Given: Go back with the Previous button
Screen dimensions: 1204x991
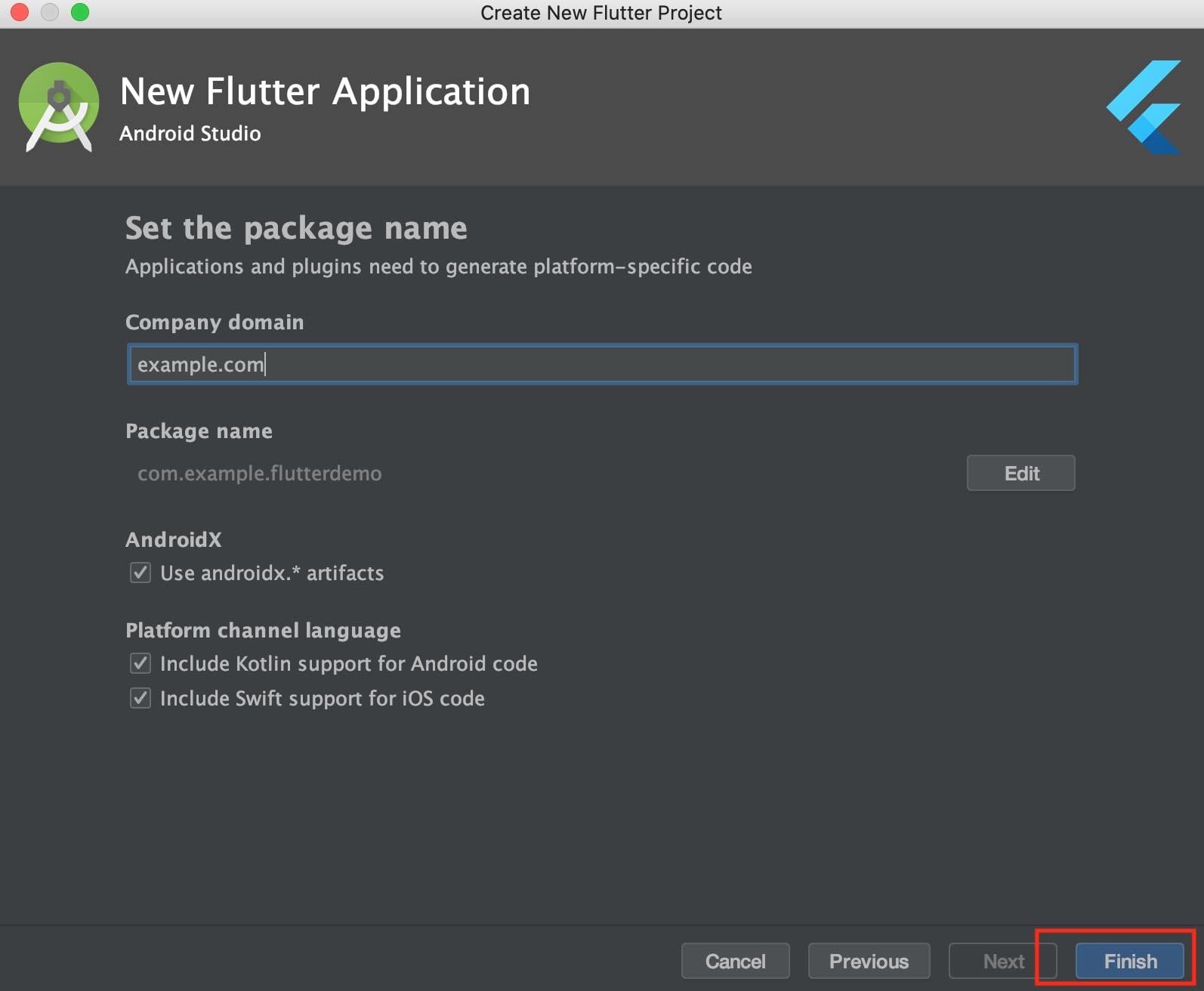Looking at the screenshot, I should pyautogui.click(x=869, y=961).
